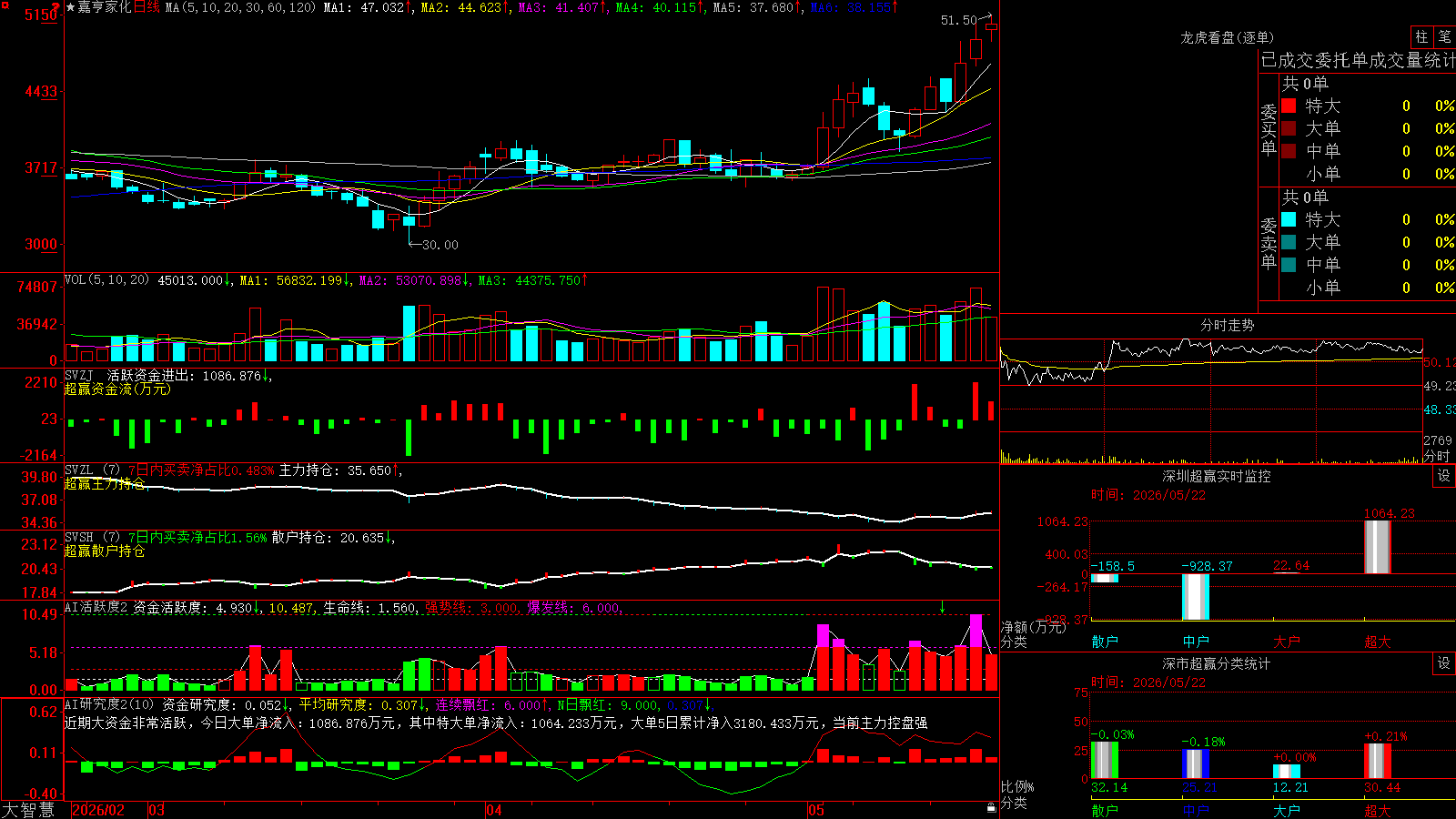Click the 深圳超赢实时监控 panel title

(x=1216, y=476)
